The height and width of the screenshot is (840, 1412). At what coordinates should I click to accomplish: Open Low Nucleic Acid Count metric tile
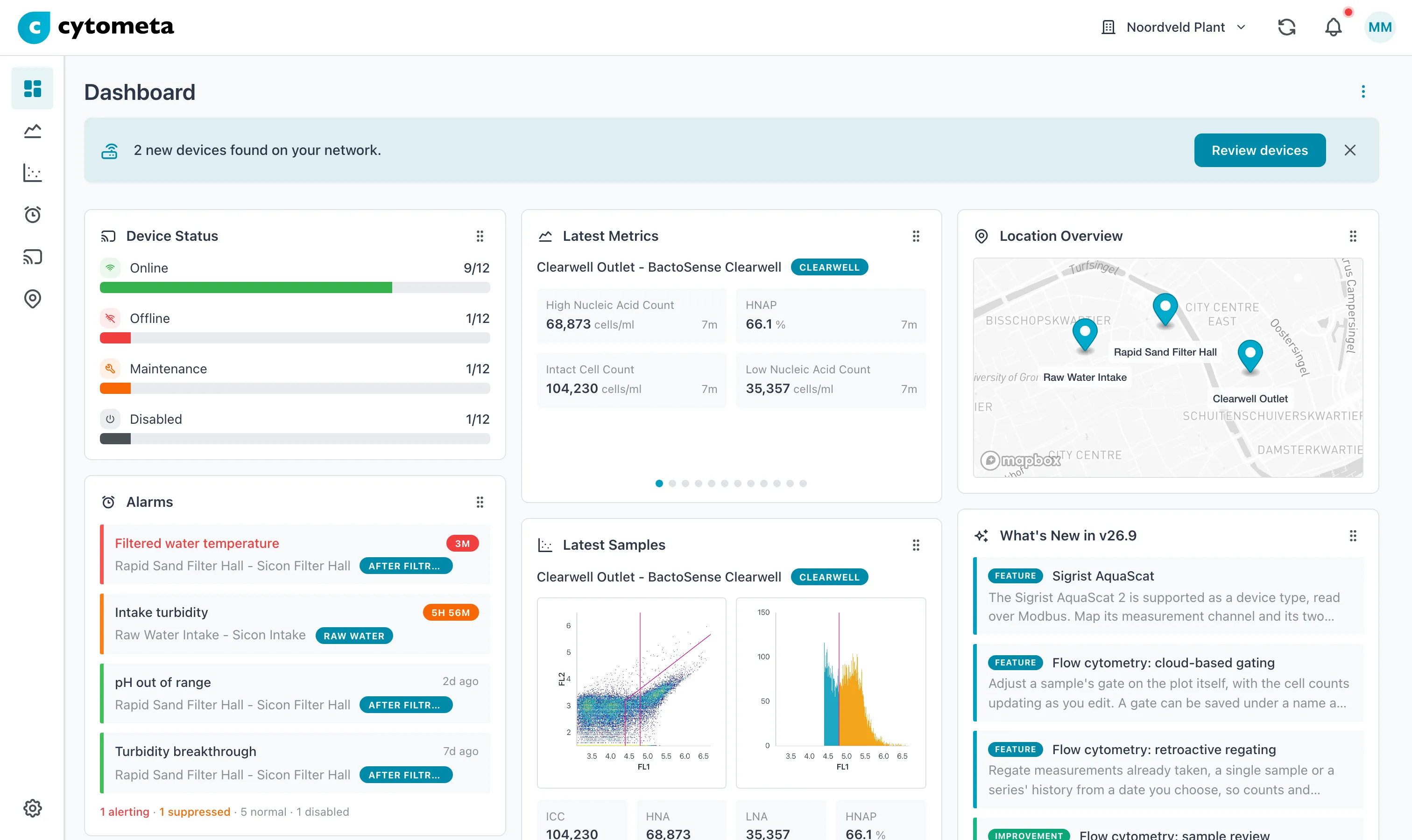coord(831,380)
